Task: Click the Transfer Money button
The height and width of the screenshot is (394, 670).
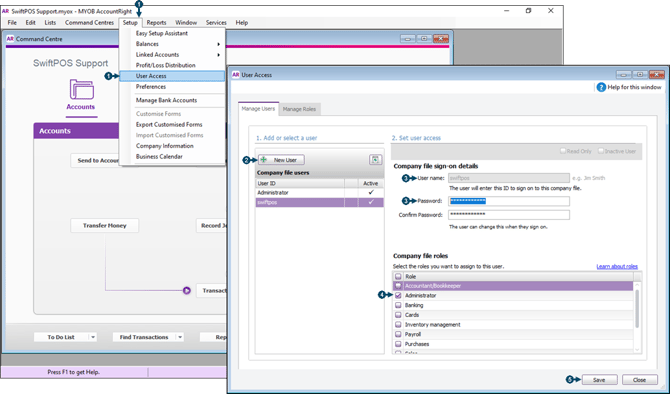Action: [x=105, y=226]
